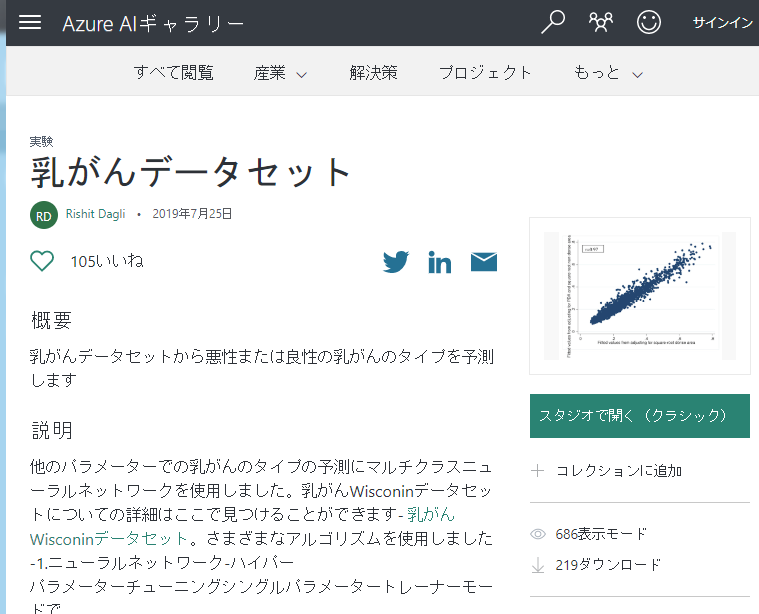
Task: Expand the もっと dropdown menu
Action: click(608, 73)
